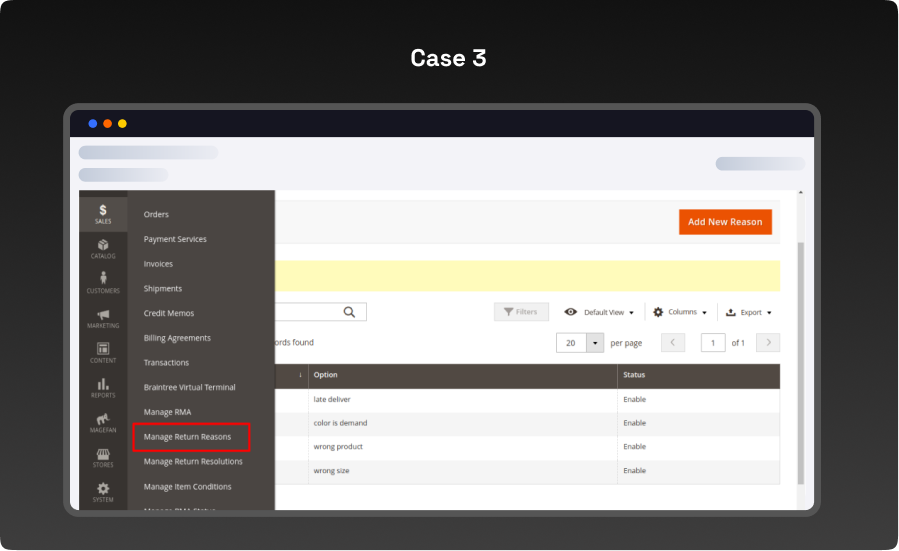This screenshot has height=551, width=899.
Task: Click the System gear icon
Action: (x=103, y=490)
